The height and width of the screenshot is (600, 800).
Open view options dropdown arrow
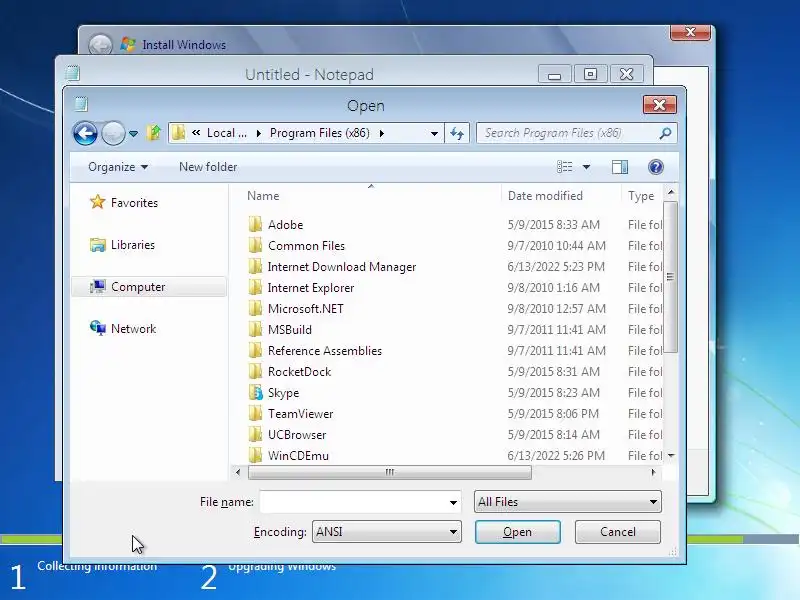pos(586,167)
